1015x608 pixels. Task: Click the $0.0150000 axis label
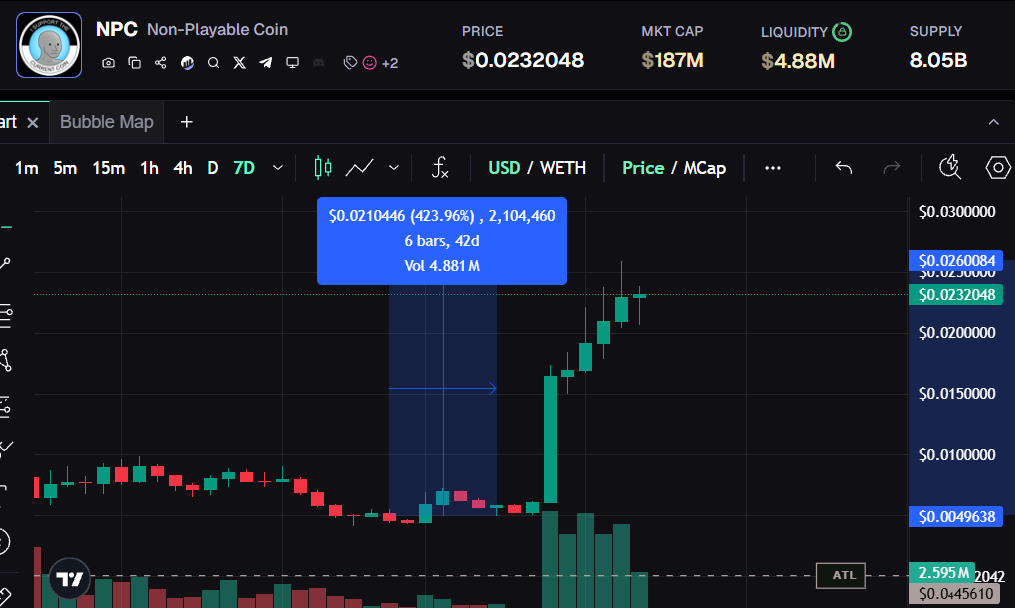(x=957, y=394)
